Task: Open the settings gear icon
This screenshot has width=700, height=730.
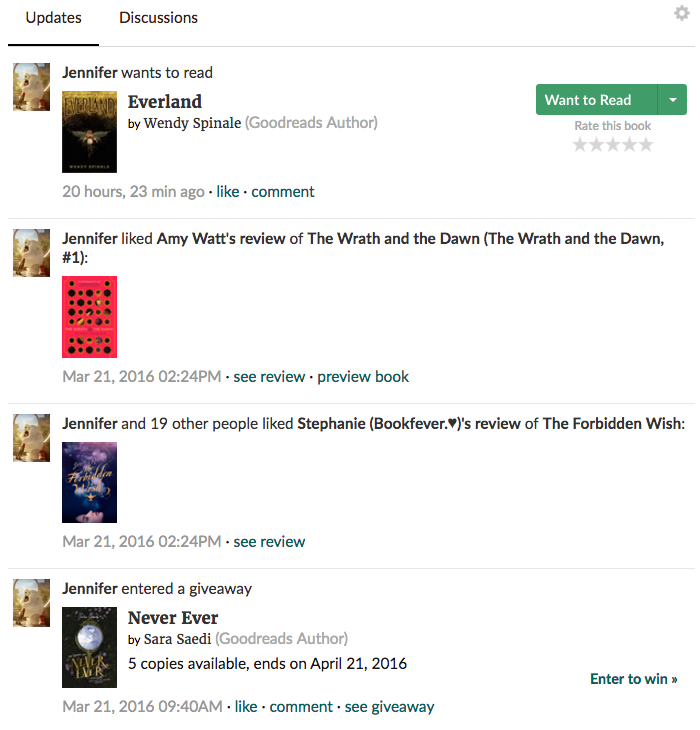Action: (681, 13)
